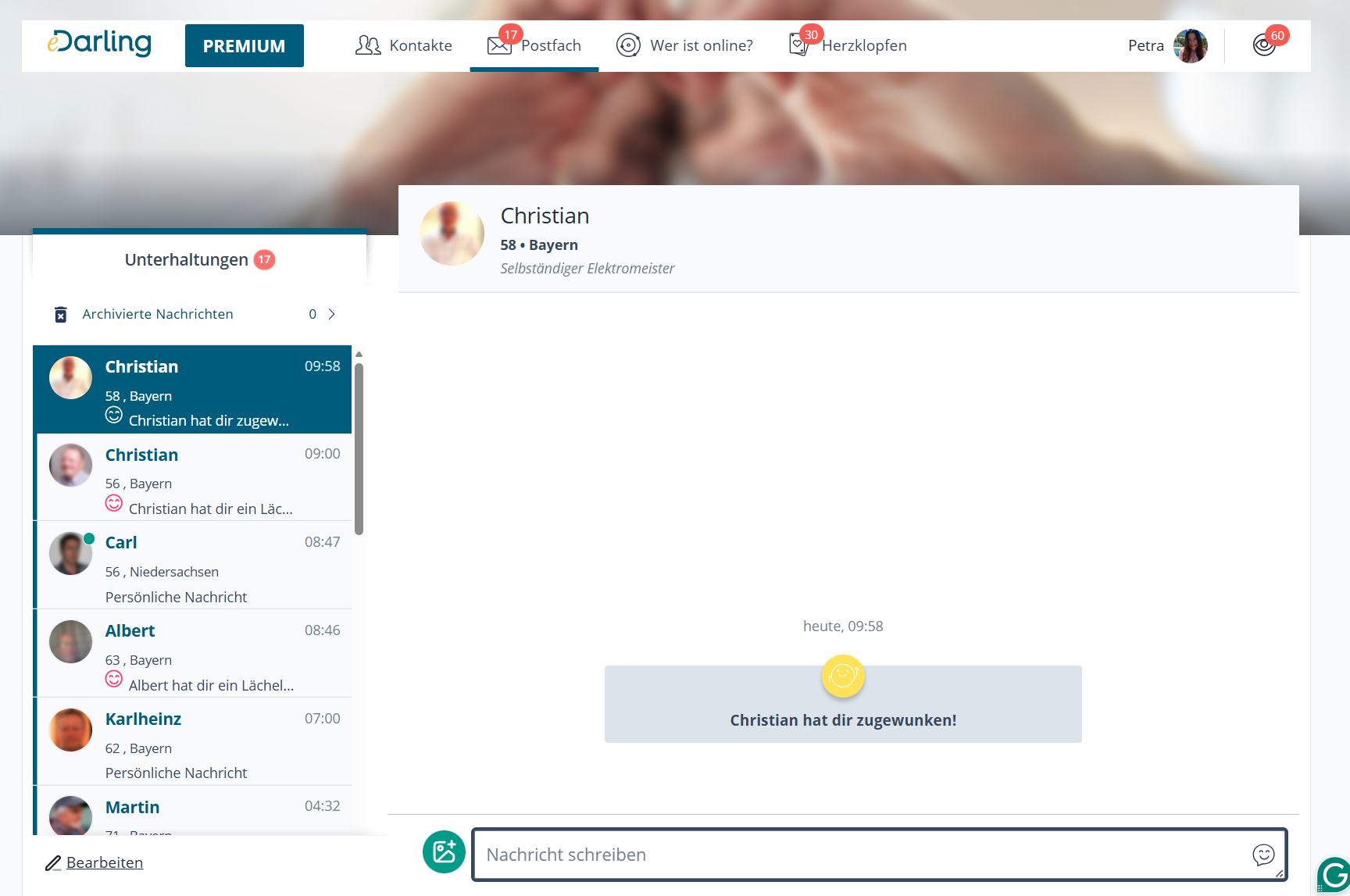Click Carl's profile photo thumbnail
This screenshot has width=1350, height=896.
point(70,553)
